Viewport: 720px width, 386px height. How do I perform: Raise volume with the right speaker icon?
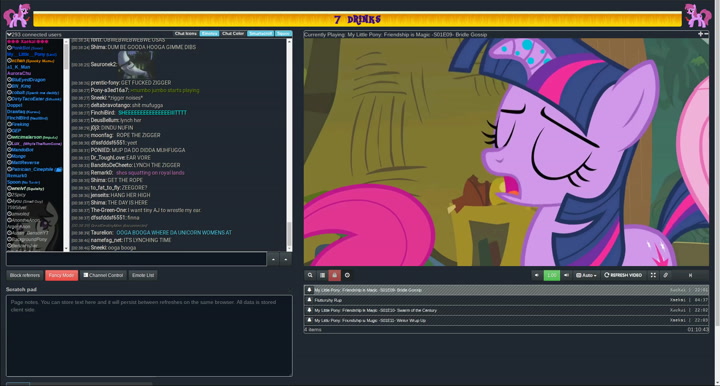click(x=566, y=275)
